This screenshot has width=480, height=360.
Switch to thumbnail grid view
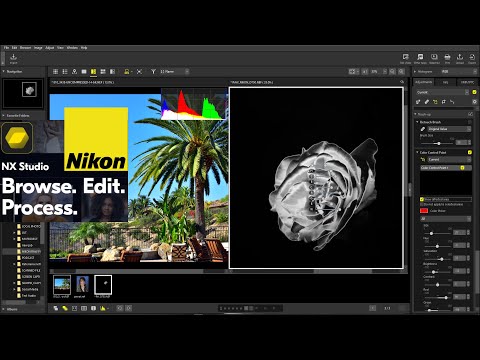(55, 72)
